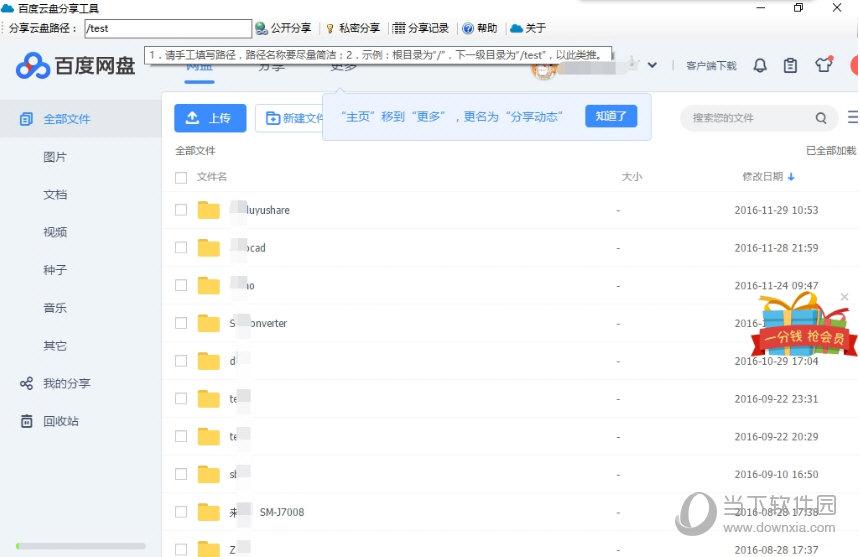This screenshot has width=860, height=557.
Task: Open 回收站 recycle bin in sidebar
Action: [x=49, y=421]
